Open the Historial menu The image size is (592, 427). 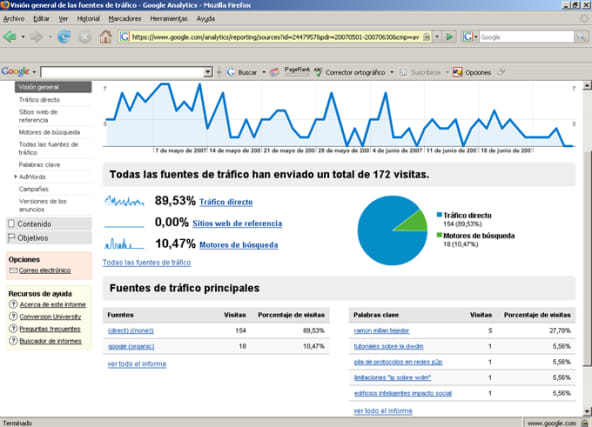88,19
